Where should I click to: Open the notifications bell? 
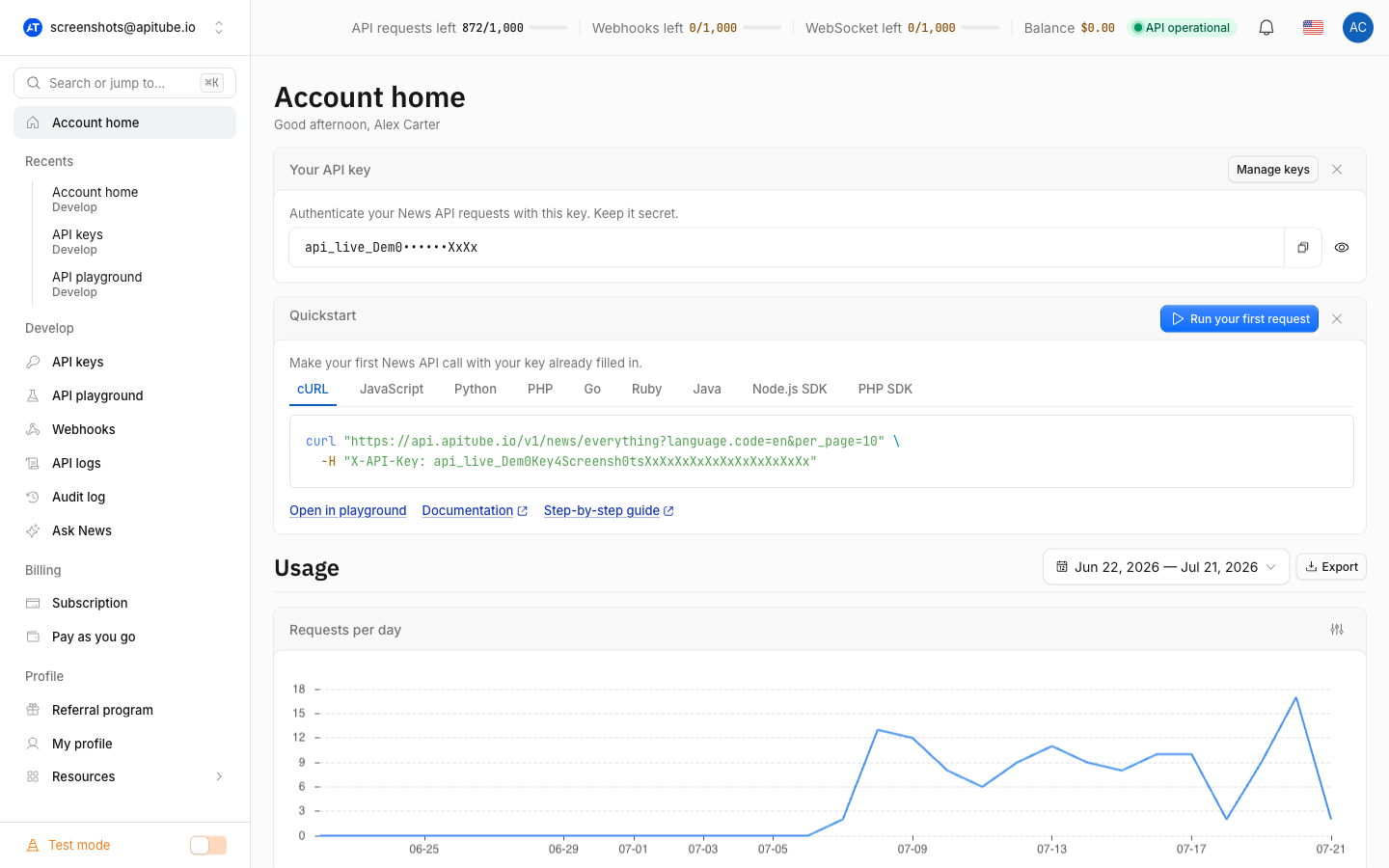(1266, 28)
